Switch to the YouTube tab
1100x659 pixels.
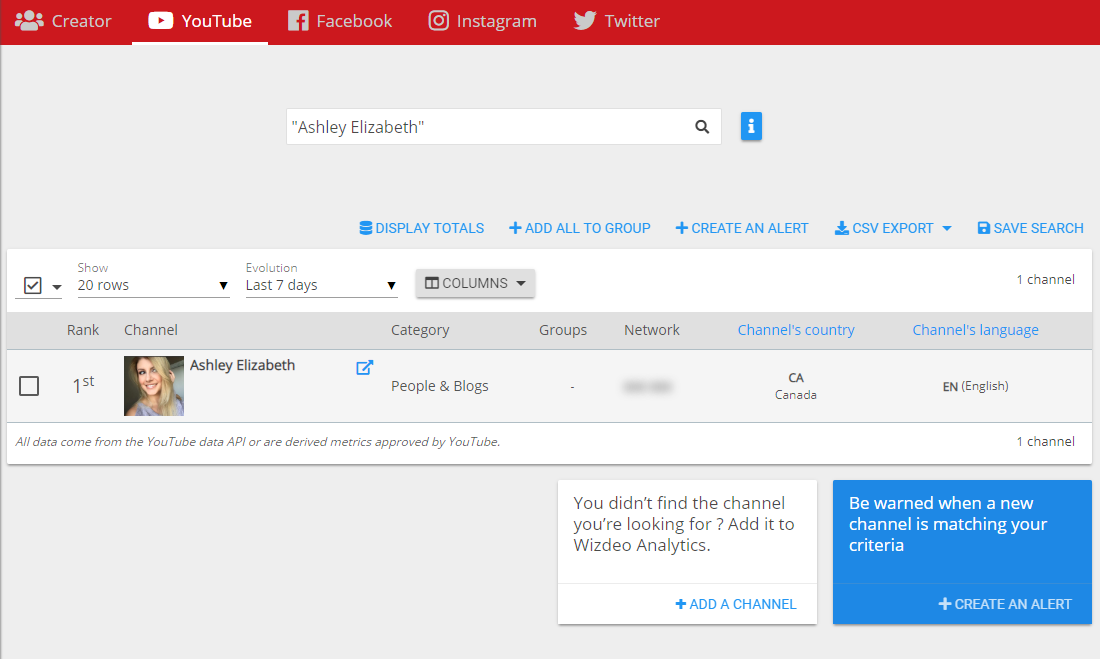(x=200, y=21)
